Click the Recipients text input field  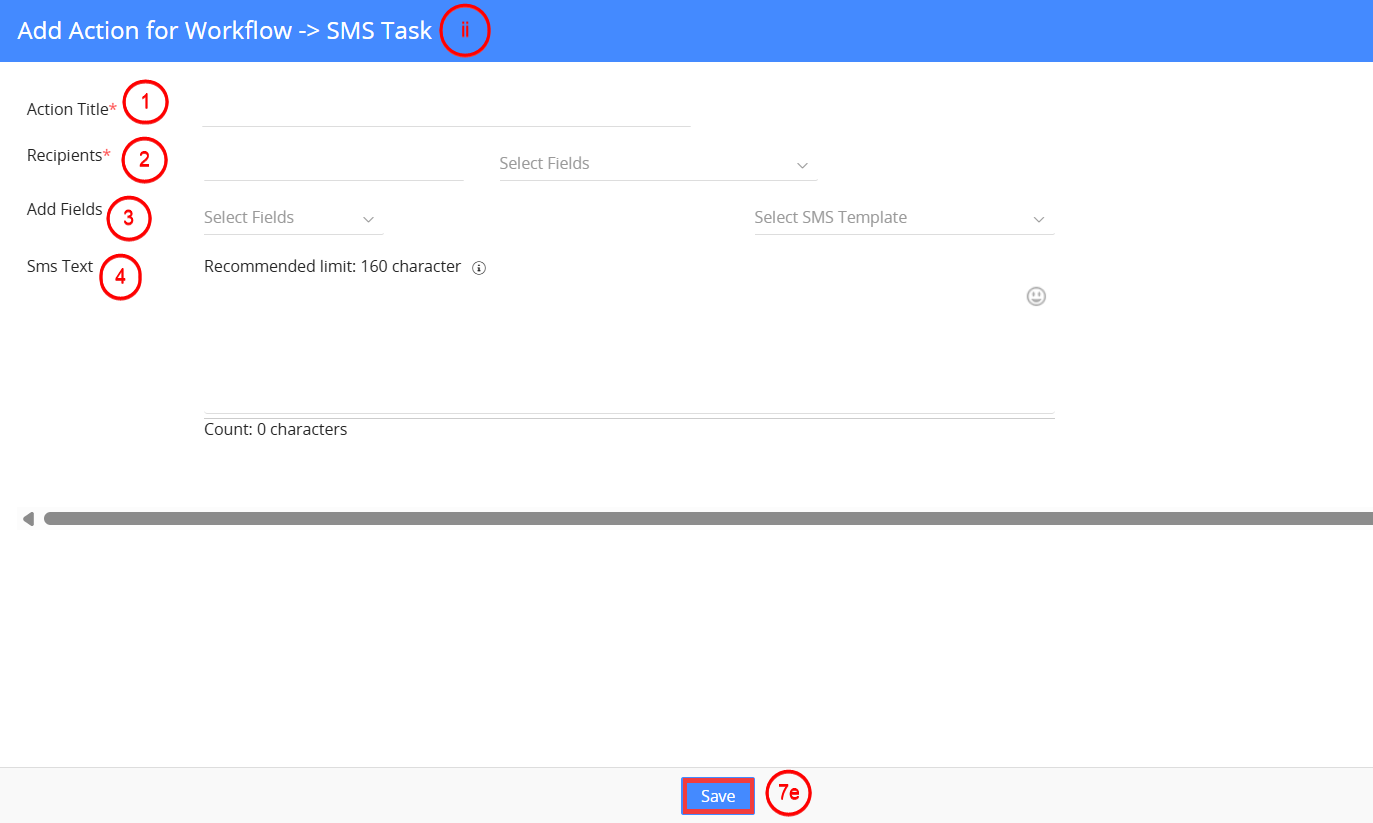click(333, 163)
